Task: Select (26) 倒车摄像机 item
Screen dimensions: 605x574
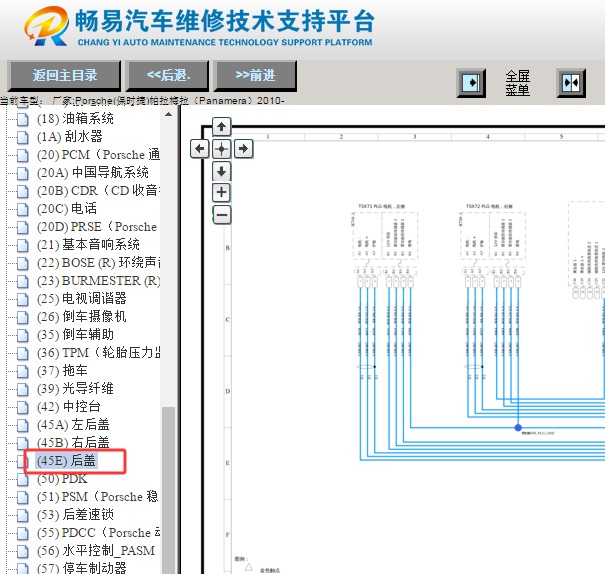Action: 82,317
